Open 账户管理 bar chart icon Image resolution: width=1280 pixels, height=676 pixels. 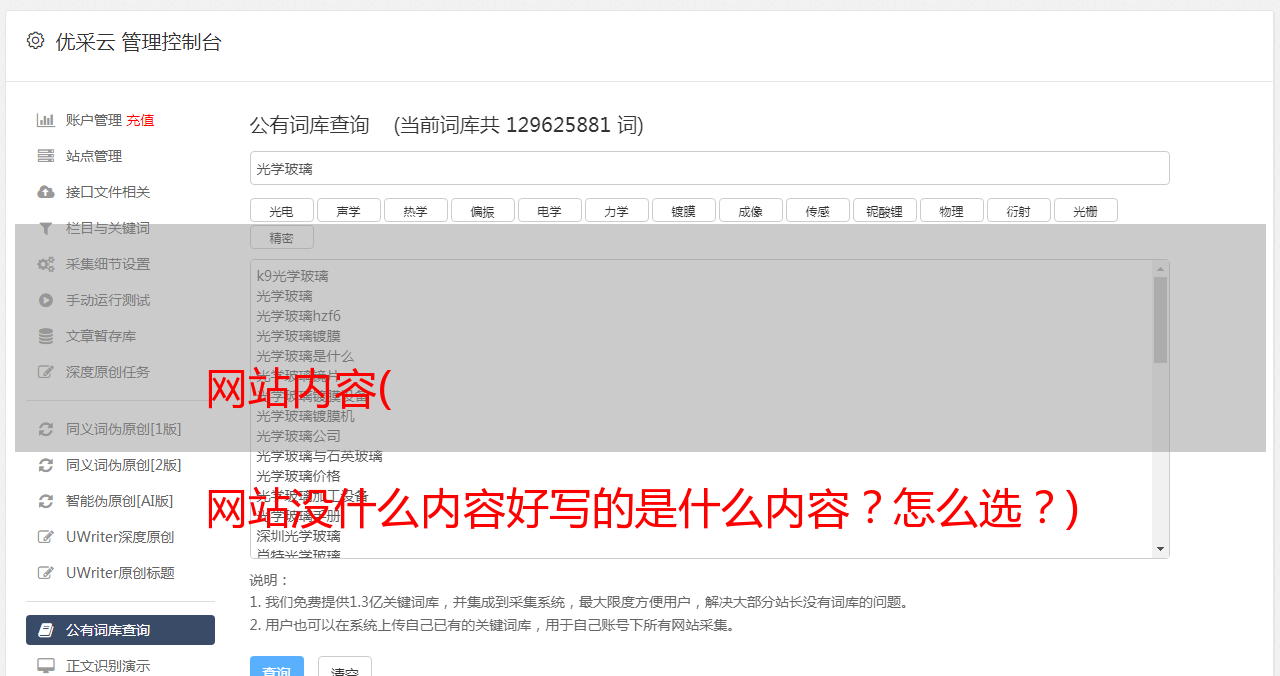pyautogui.click(x=46, y=120)
